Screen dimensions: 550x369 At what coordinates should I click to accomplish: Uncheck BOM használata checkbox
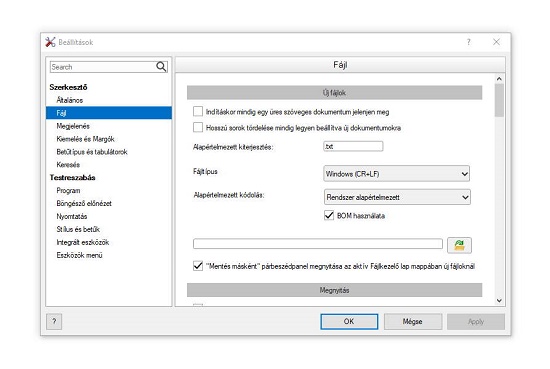329,215
